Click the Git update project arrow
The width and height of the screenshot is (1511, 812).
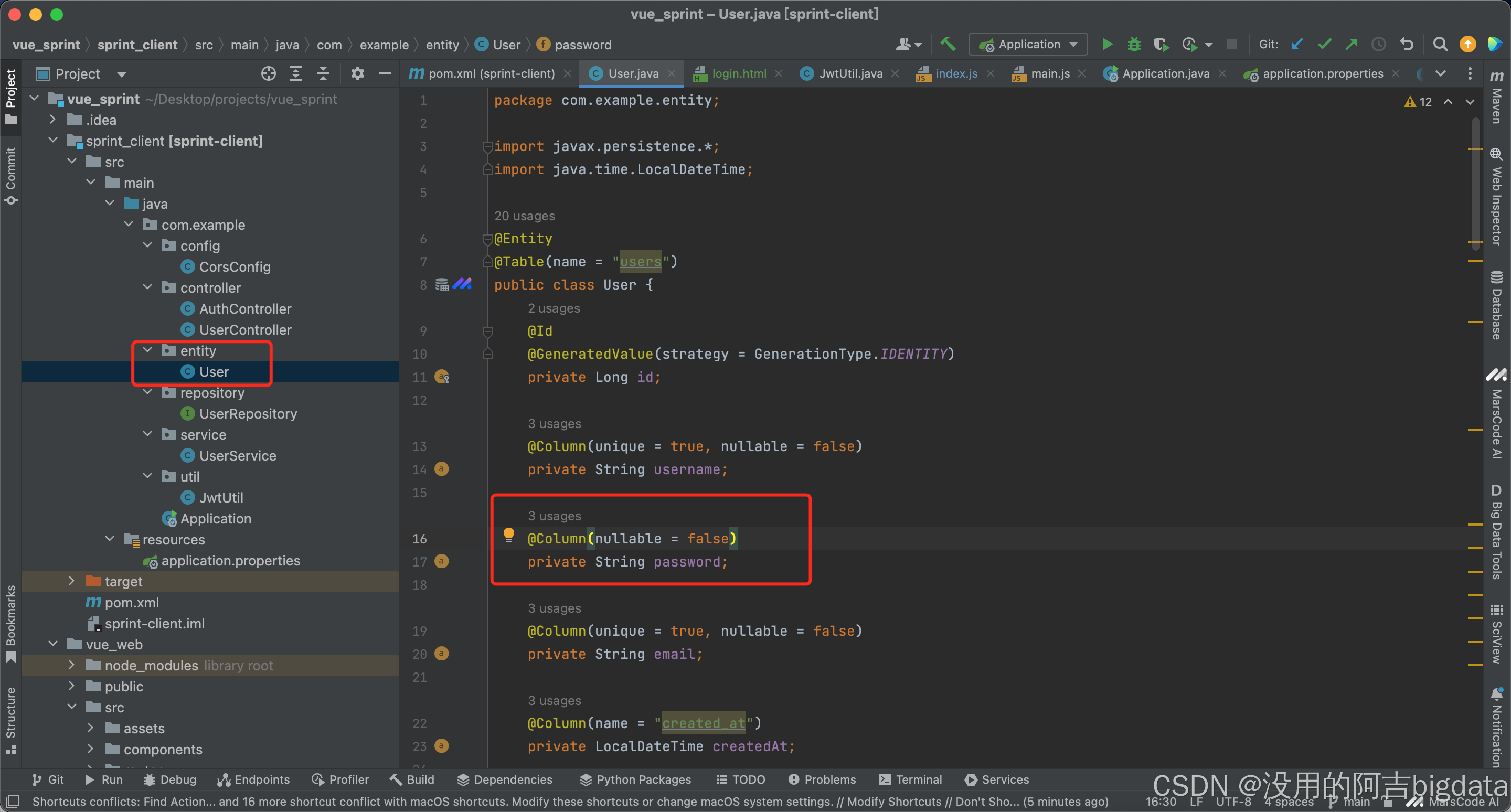[1297, 45]
